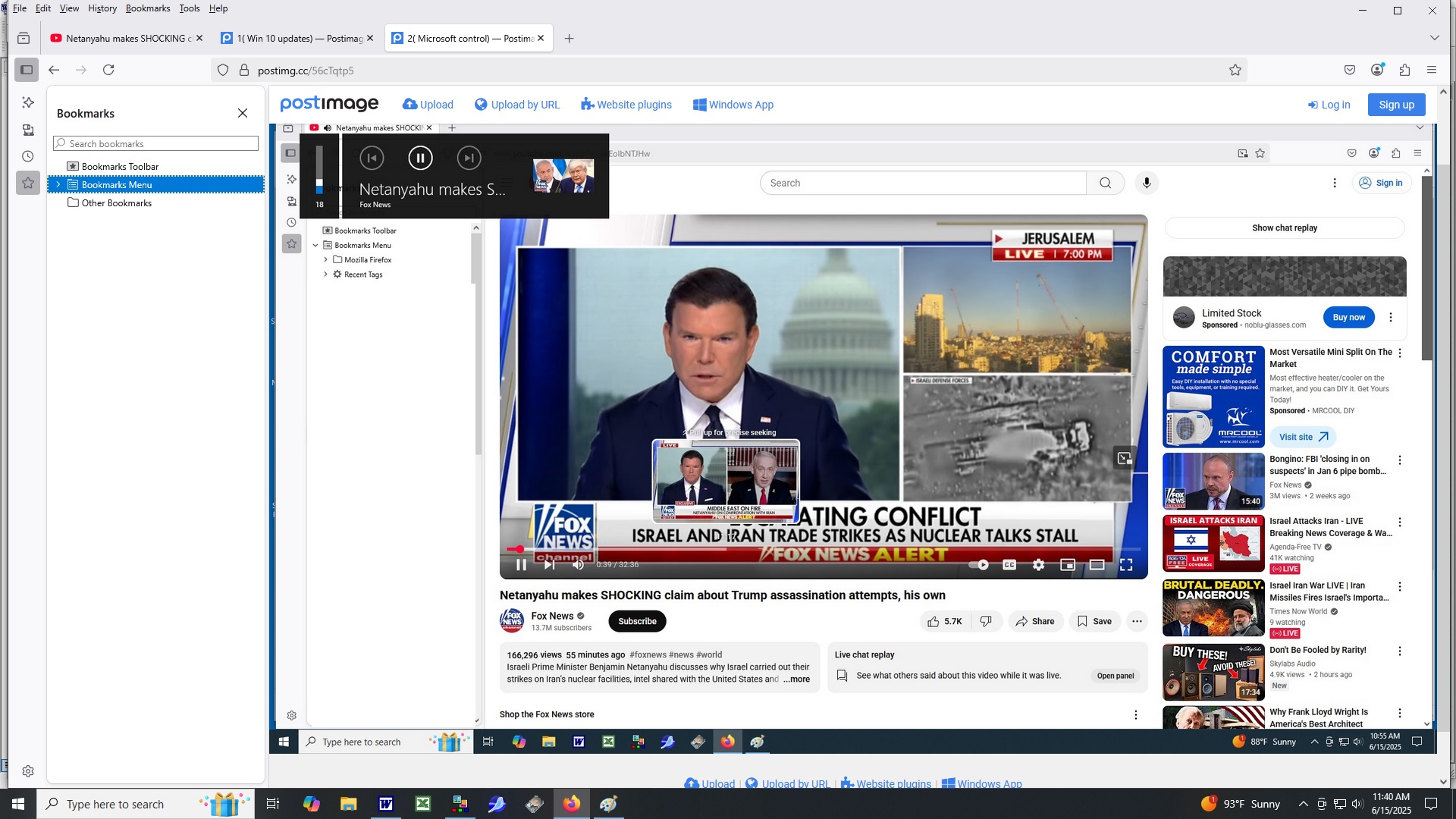Open the Windows notification center icon
The image size is (1456, 819).
coord(1431,804)
